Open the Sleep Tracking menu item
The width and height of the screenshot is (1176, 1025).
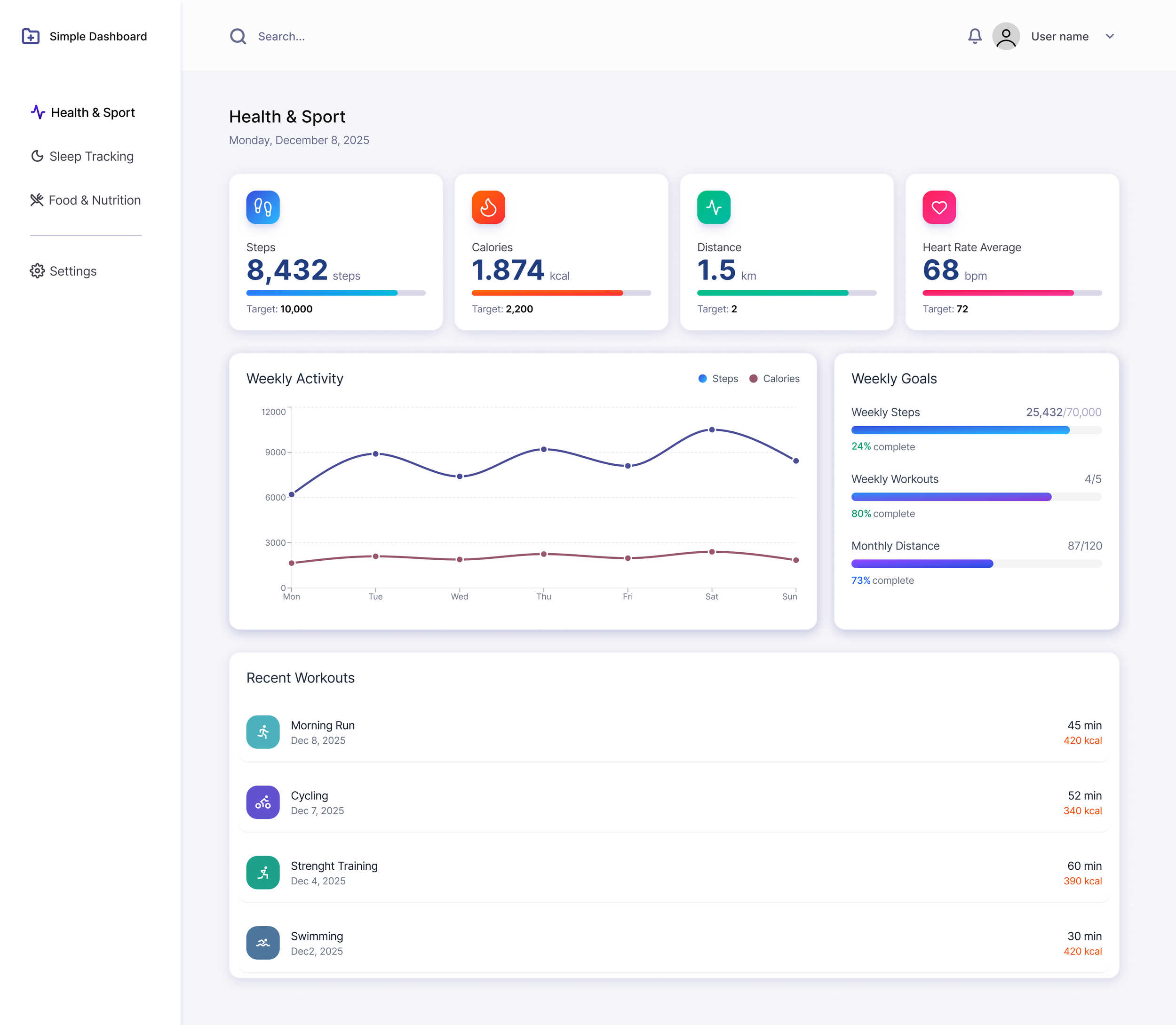82,156
